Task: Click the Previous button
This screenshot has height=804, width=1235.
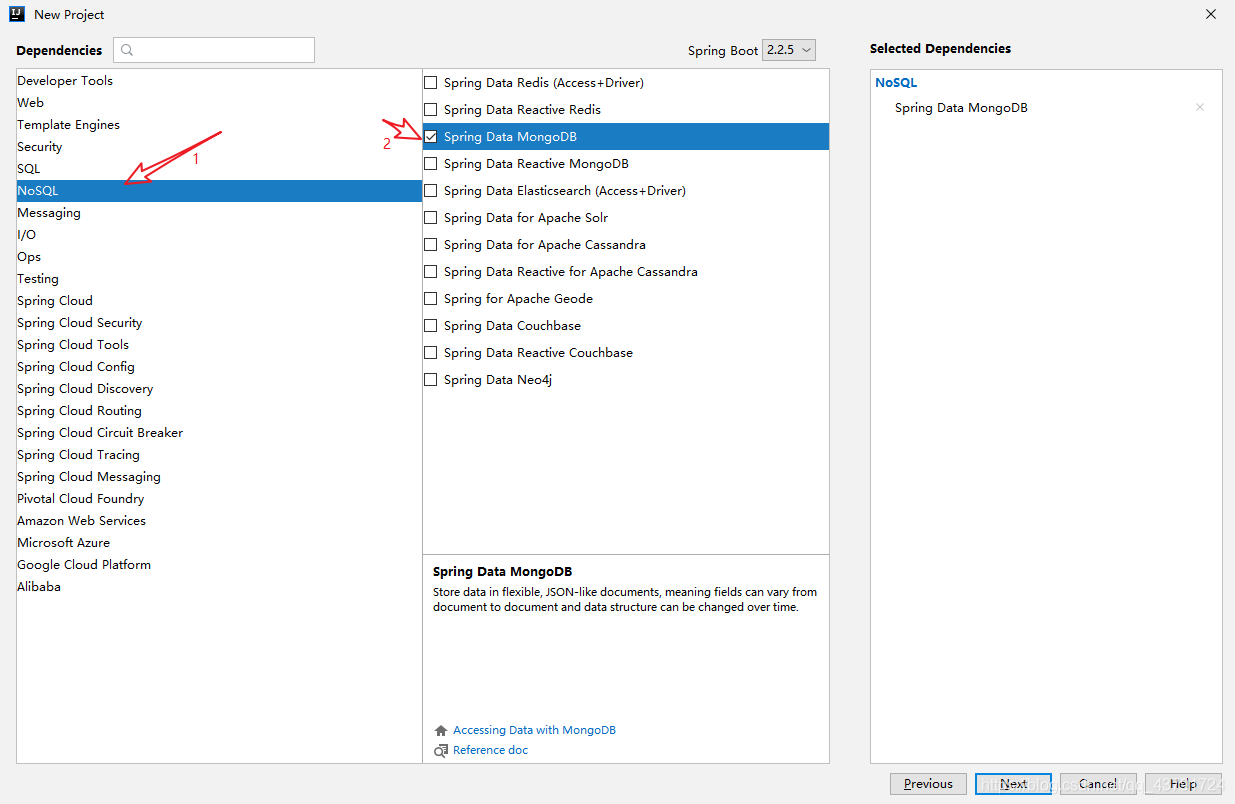Action: point(928,784)
